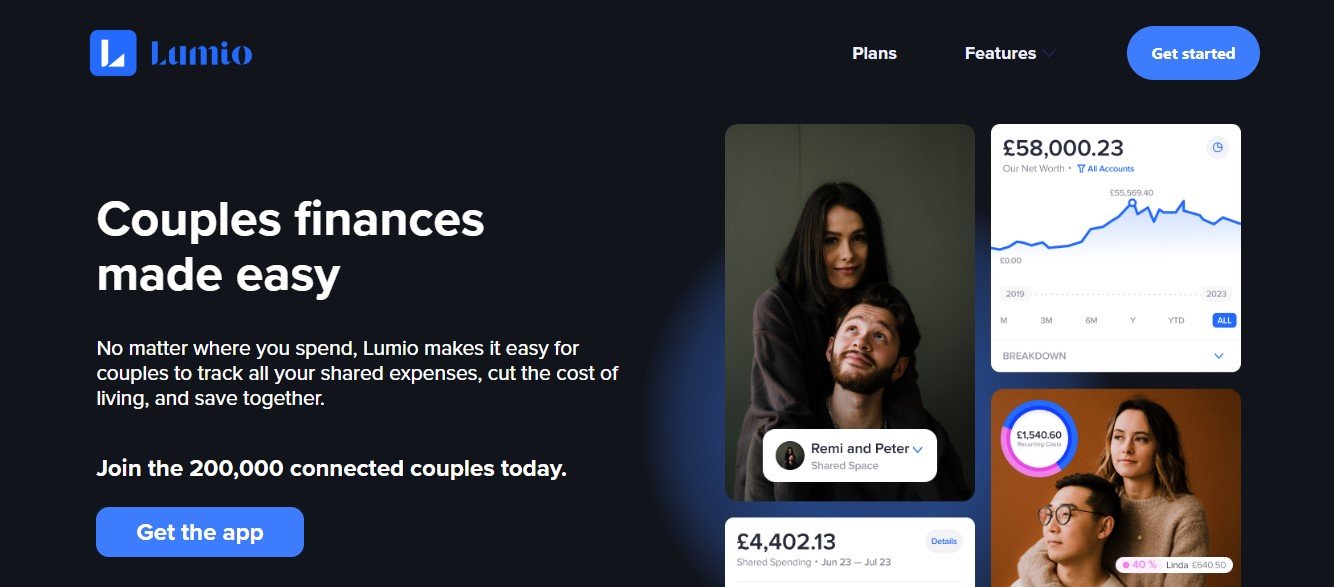
Task: Expand the Breakdown section chevron
Action: (1218, 356)
